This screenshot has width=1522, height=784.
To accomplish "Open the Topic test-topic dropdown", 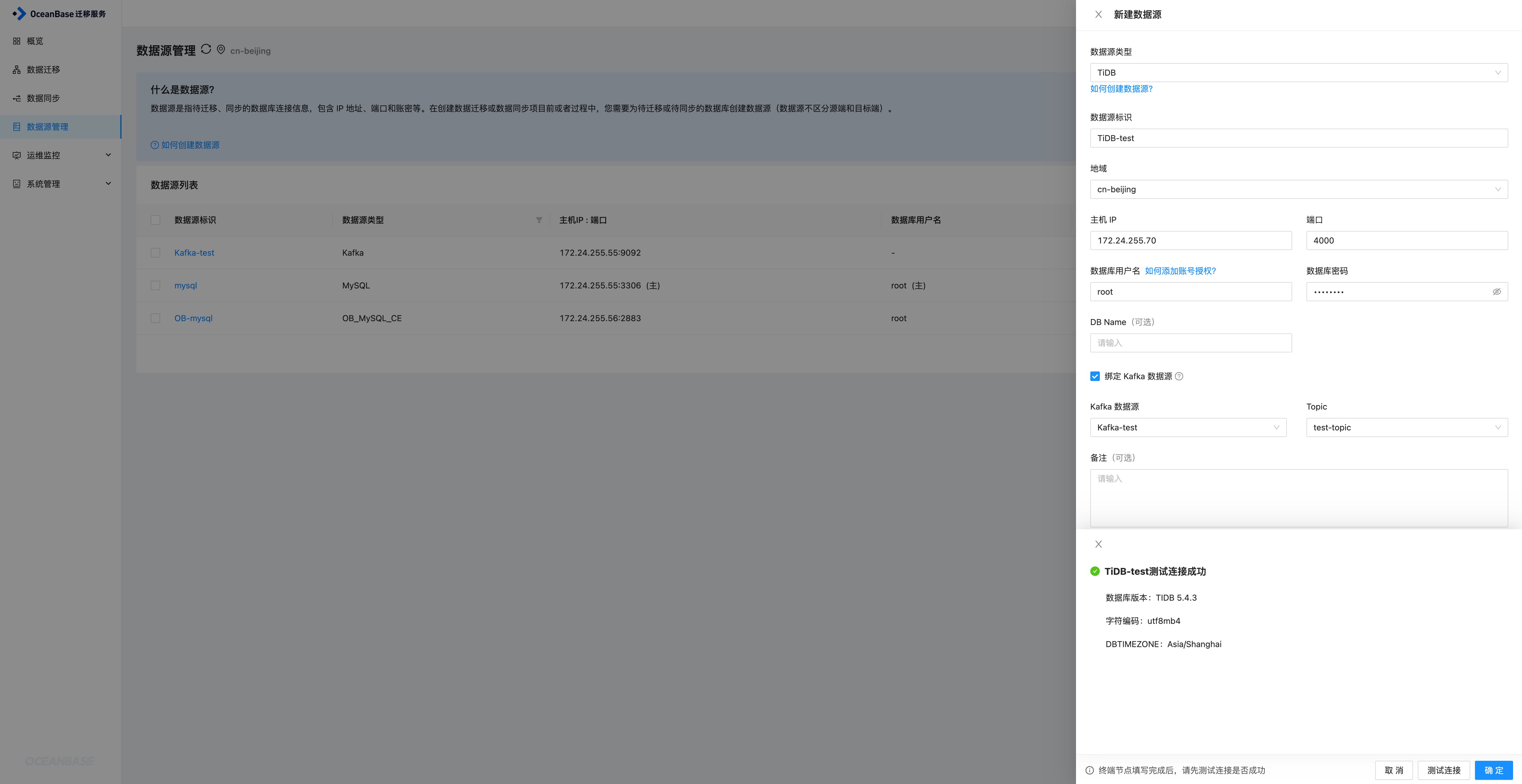I will pos(1406,427).
